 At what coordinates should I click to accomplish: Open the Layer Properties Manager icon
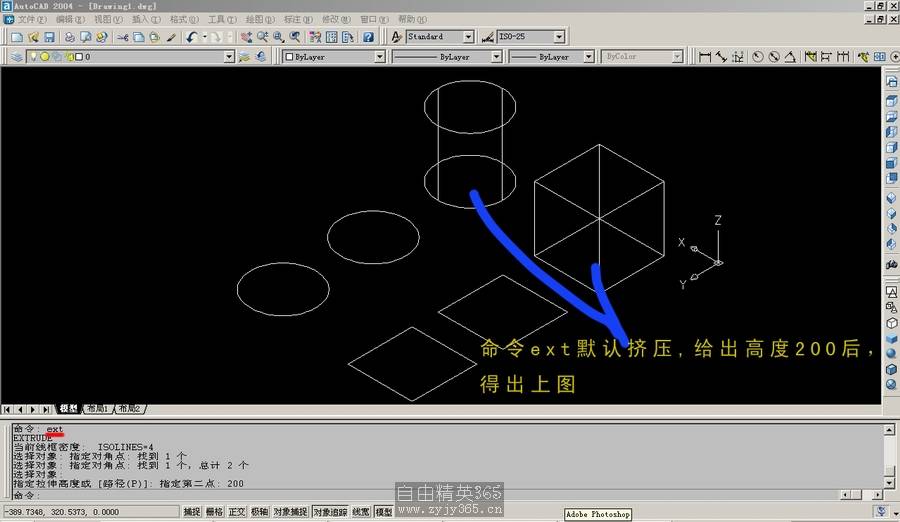point(17,57)
